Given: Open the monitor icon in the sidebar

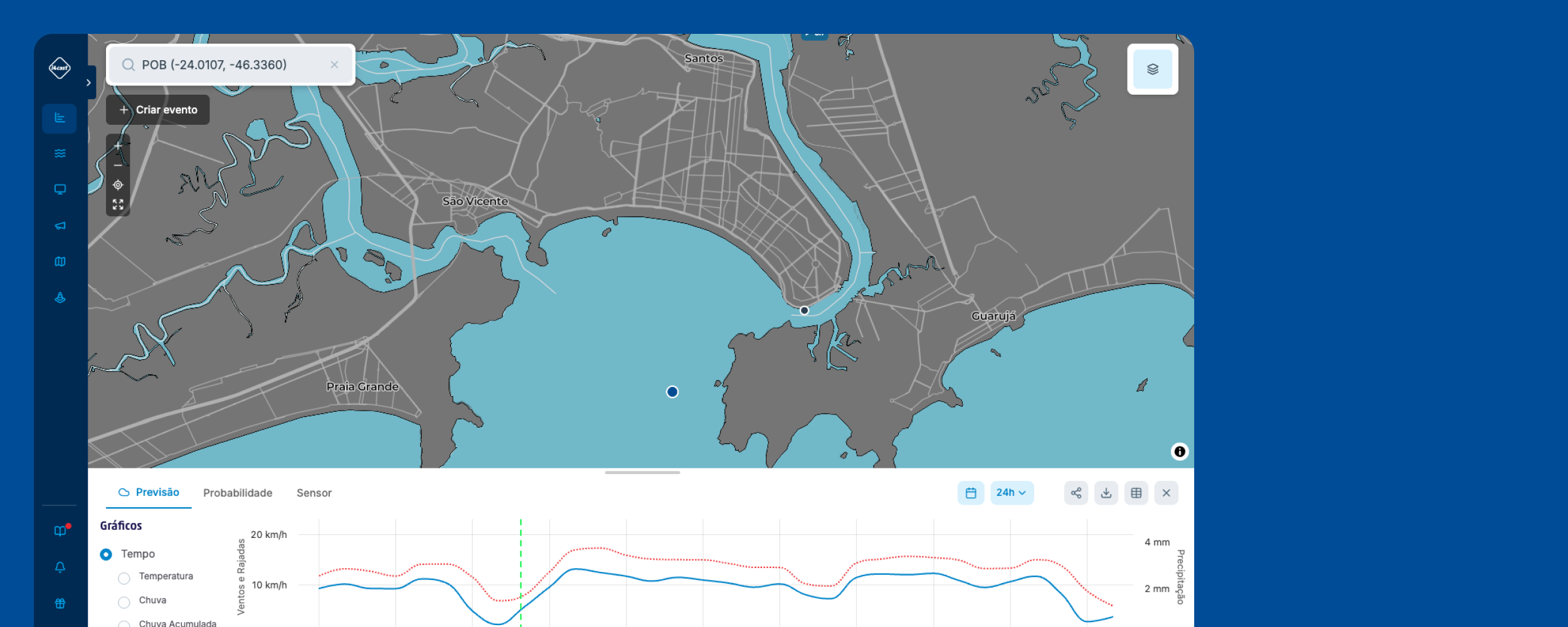Looking at the screenshot, I should pos(60,189).
